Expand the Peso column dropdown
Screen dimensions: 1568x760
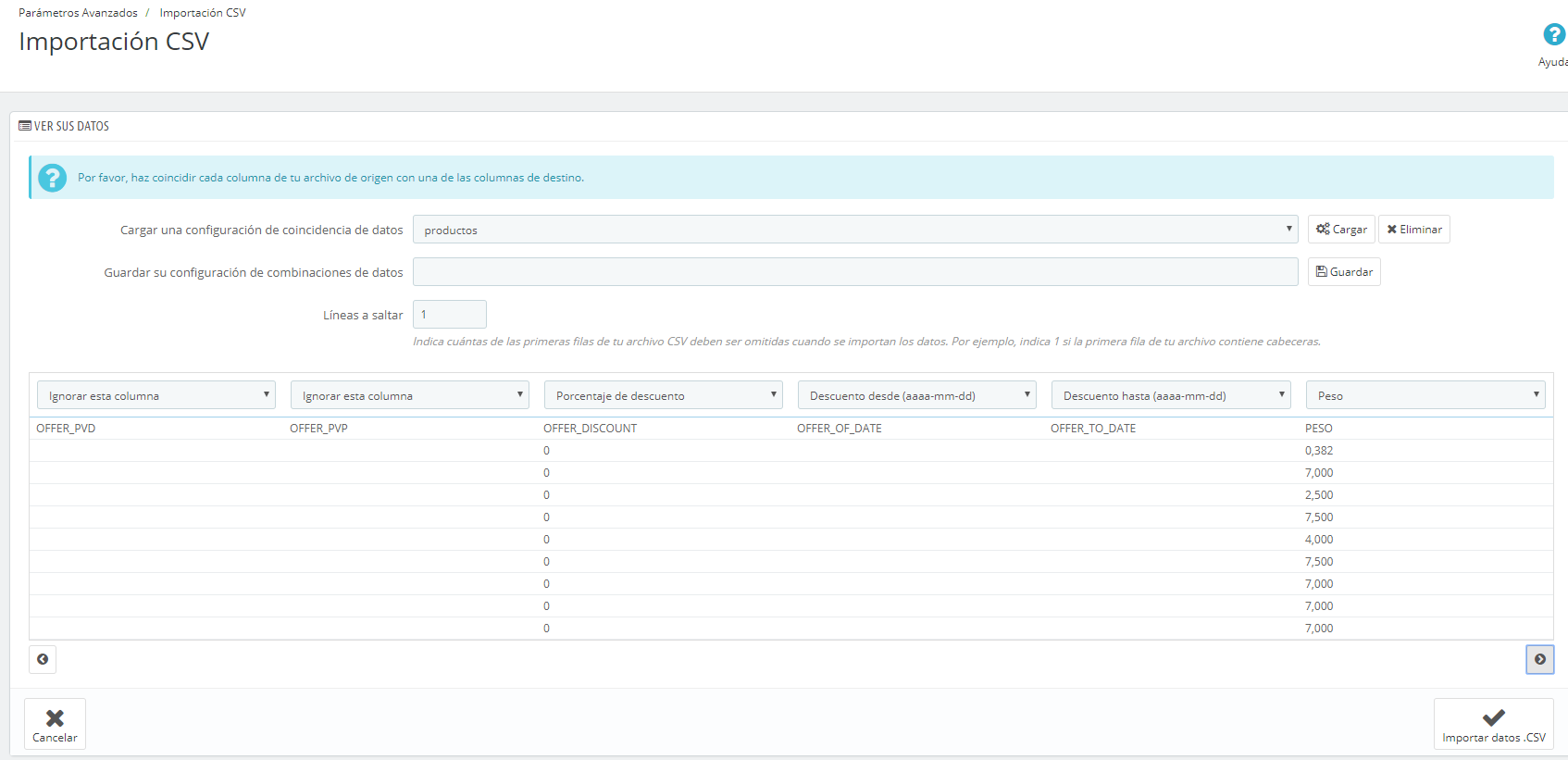point(1425,395)
